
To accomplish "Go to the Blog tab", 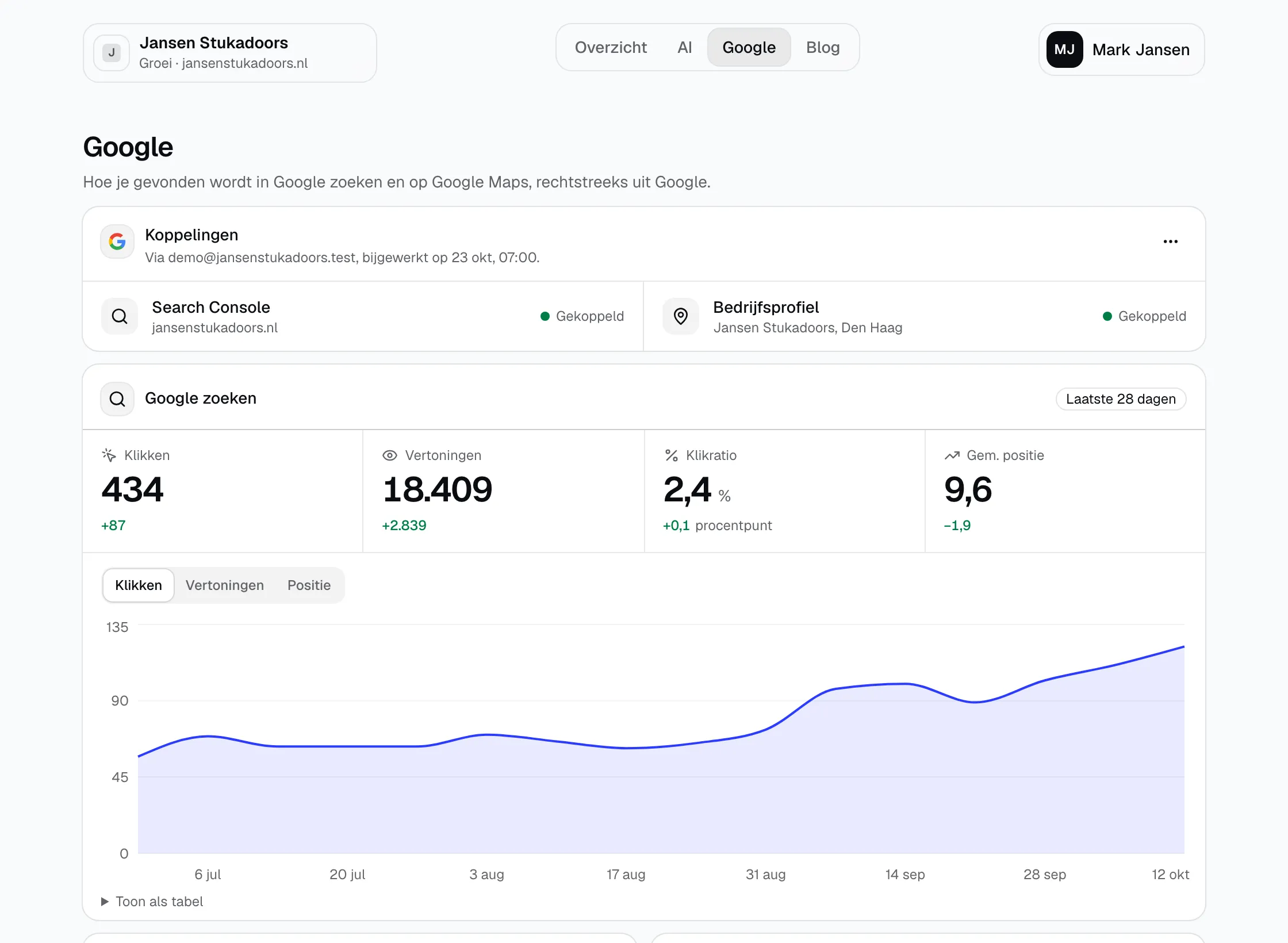I will (x=823, y=47).
